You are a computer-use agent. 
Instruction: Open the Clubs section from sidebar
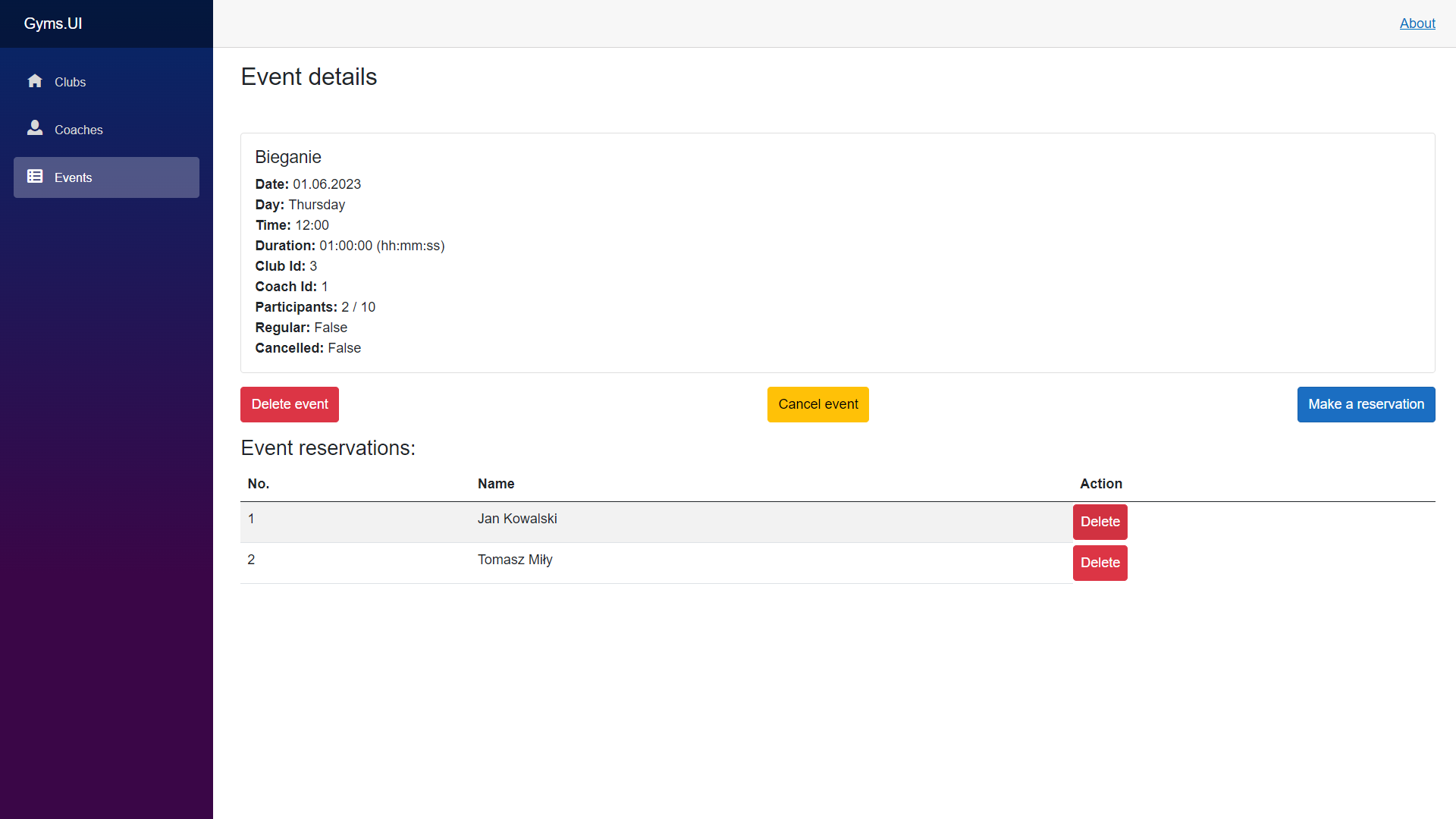point(70,82)
